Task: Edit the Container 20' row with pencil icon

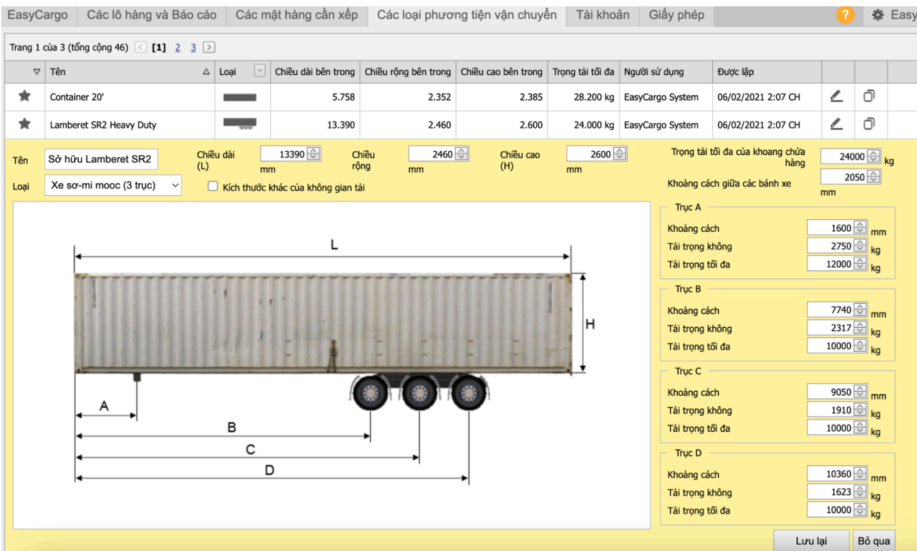Action: coord(836,97)
